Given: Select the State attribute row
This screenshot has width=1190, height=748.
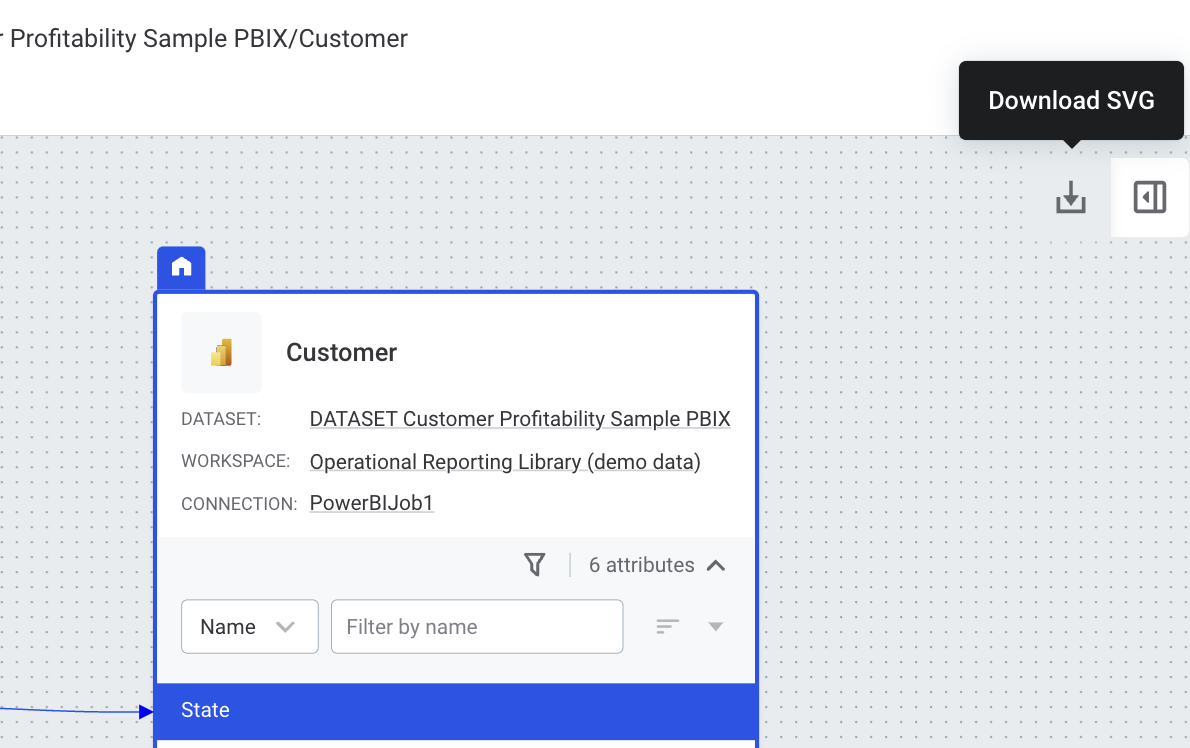Looking at the screenshot, I should [x=455, y=711].
